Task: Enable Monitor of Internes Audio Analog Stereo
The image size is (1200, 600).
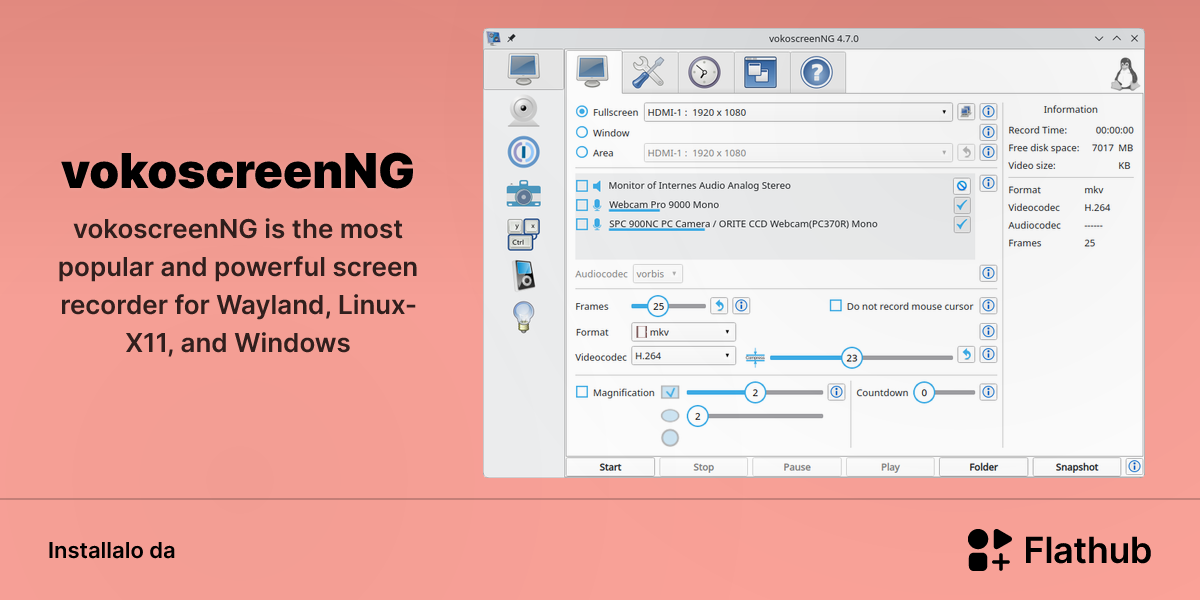Action: (x=582, y=186)
